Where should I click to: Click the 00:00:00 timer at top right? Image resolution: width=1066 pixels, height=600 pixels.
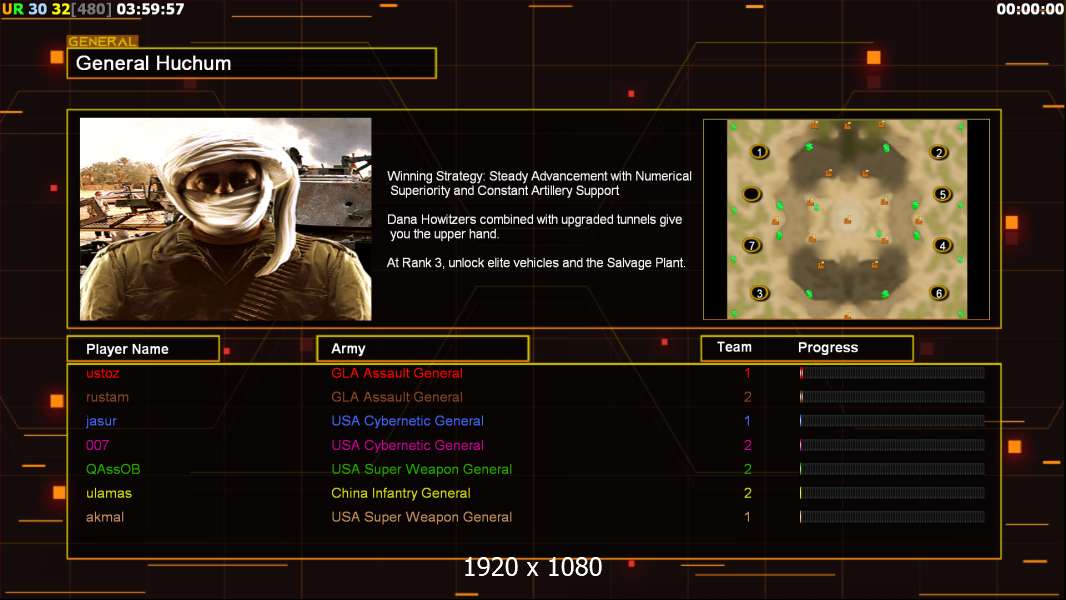coord(1030,10)
